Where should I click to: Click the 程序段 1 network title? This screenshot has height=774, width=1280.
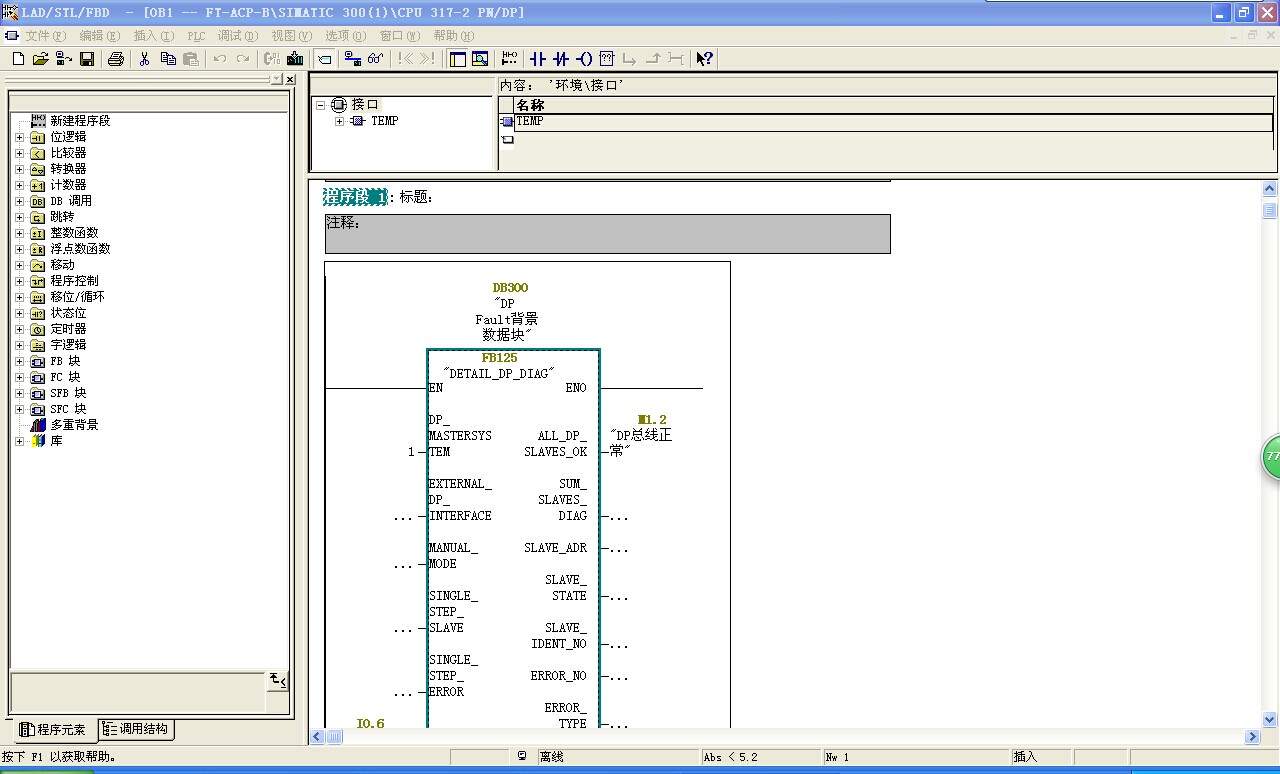(355, 197)
